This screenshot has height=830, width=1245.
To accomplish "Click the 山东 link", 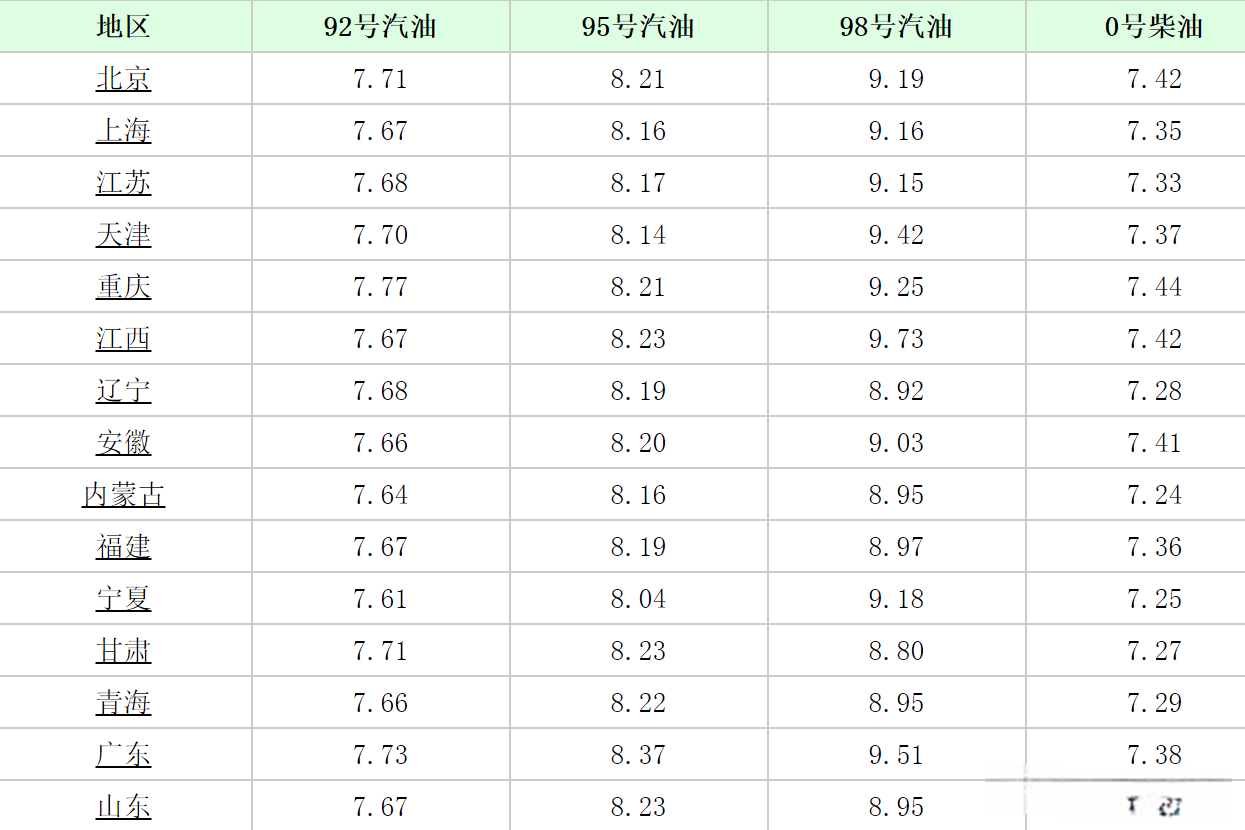I will tap(124, 807).
